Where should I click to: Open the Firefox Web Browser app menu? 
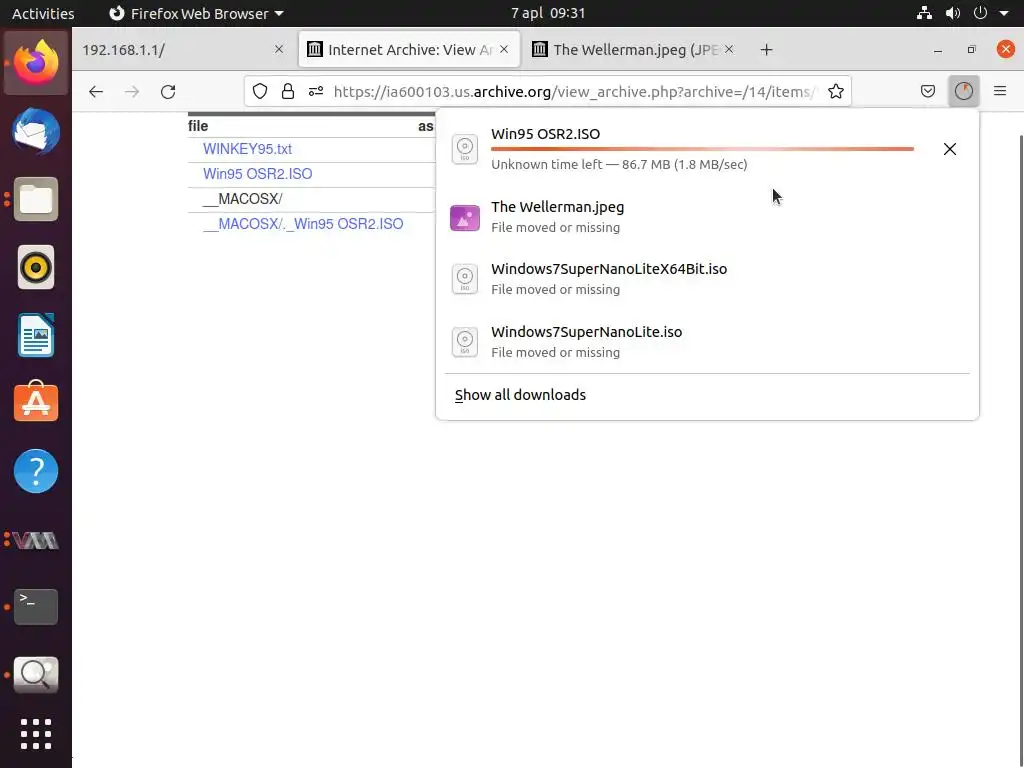click(x=196, y=13)
